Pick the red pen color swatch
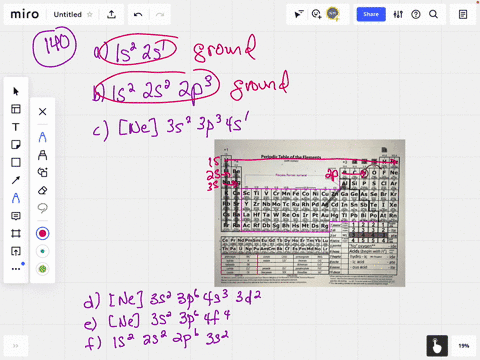The image size is (480, 360). click(42, 233)
